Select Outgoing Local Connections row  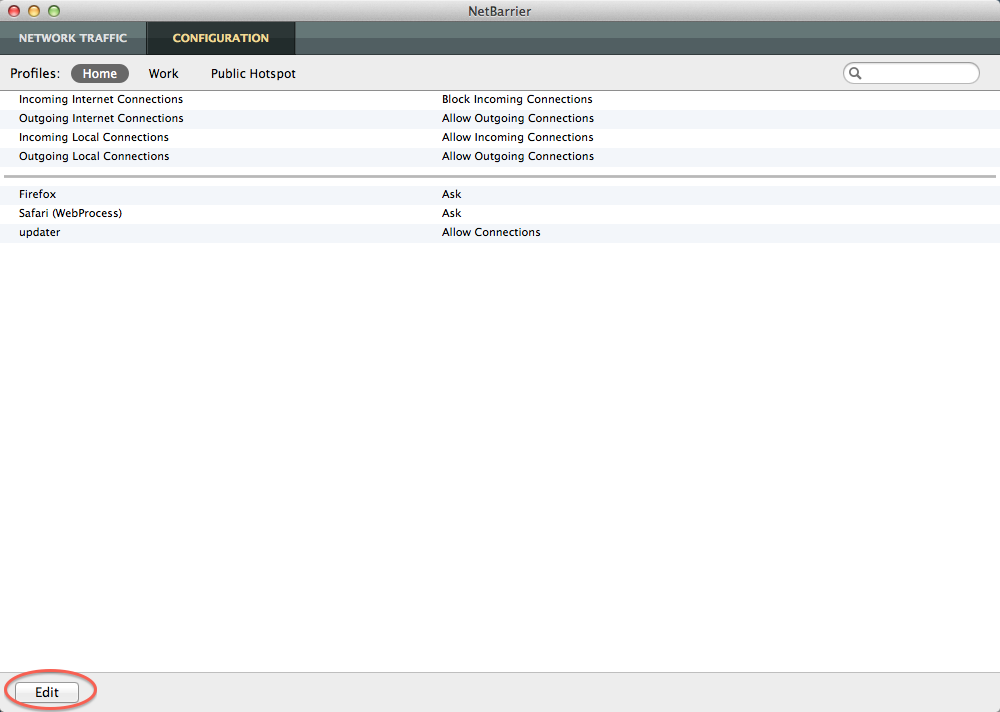tap(500, 157)
